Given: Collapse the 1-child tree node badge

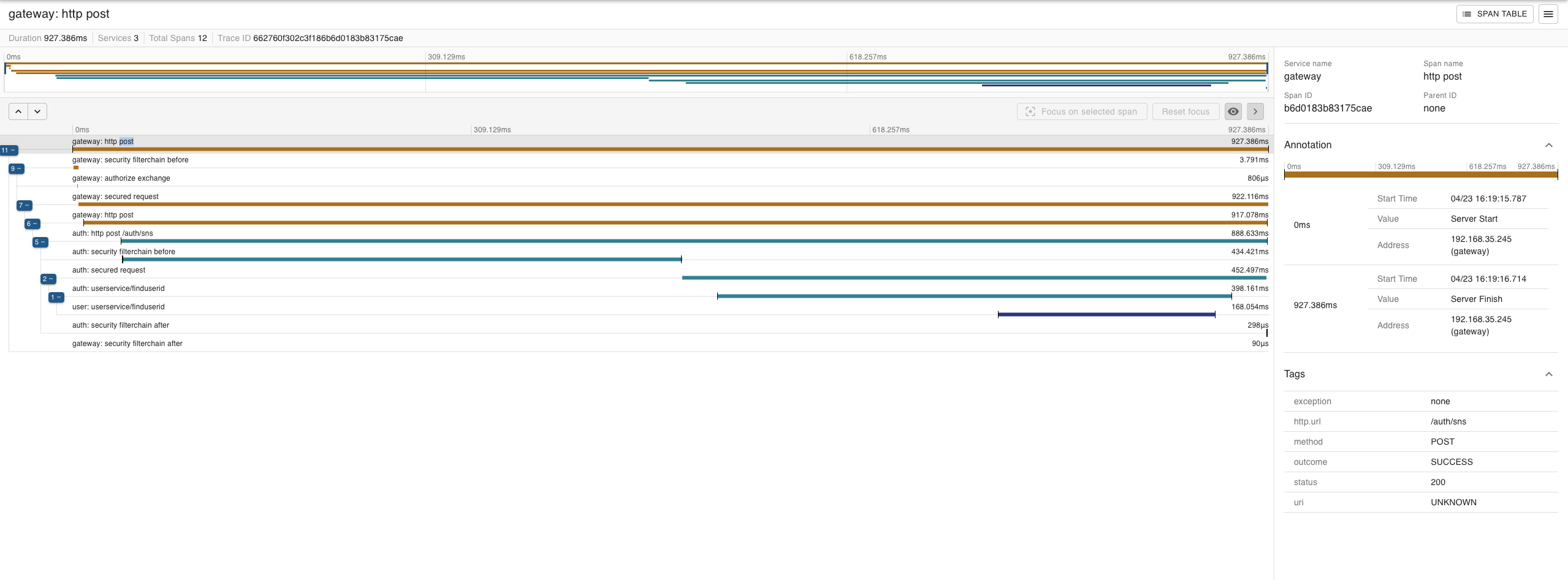Looking at the screenshot, I should coord(56,297).
